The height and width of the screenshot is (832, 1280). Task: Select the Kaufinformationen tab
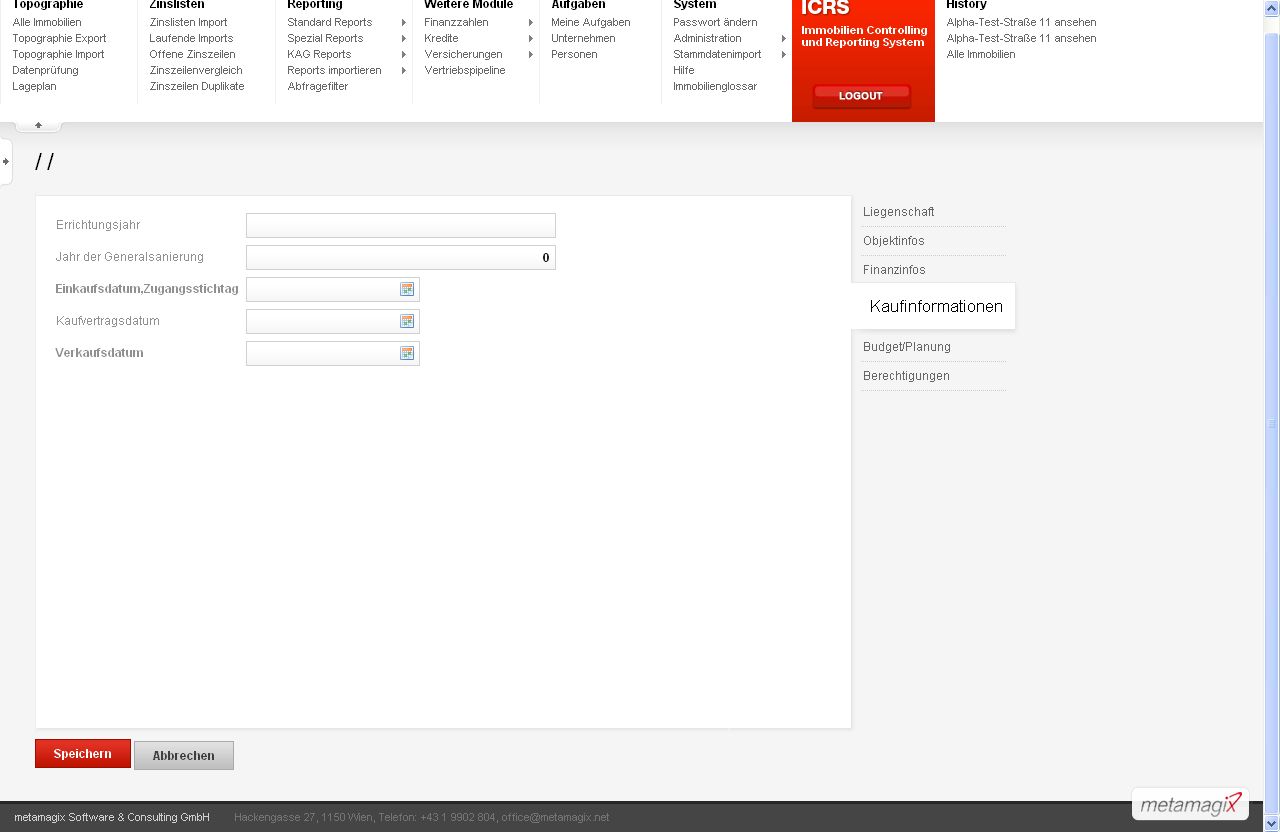[x=935, y=306]
